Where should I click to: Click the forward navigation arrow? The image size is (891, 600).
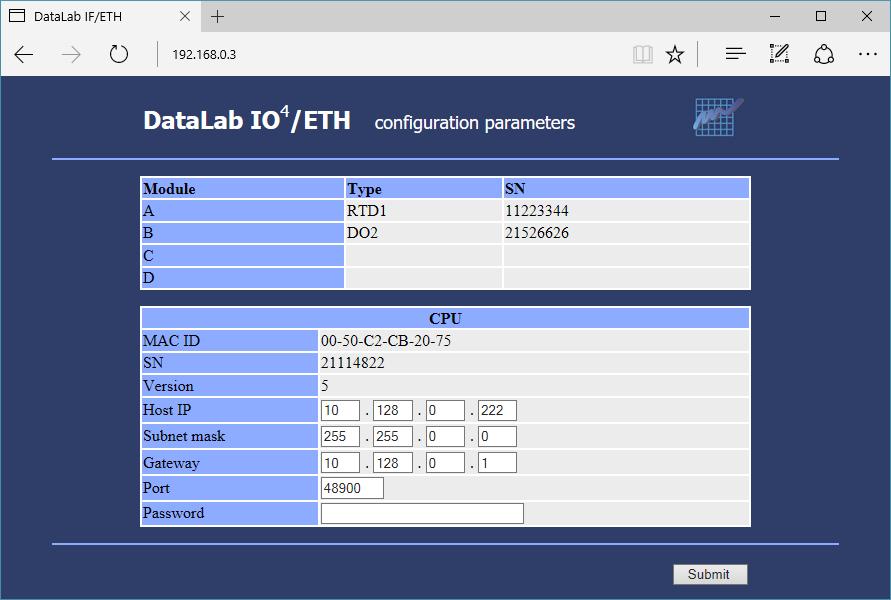(x=71, y=55)
